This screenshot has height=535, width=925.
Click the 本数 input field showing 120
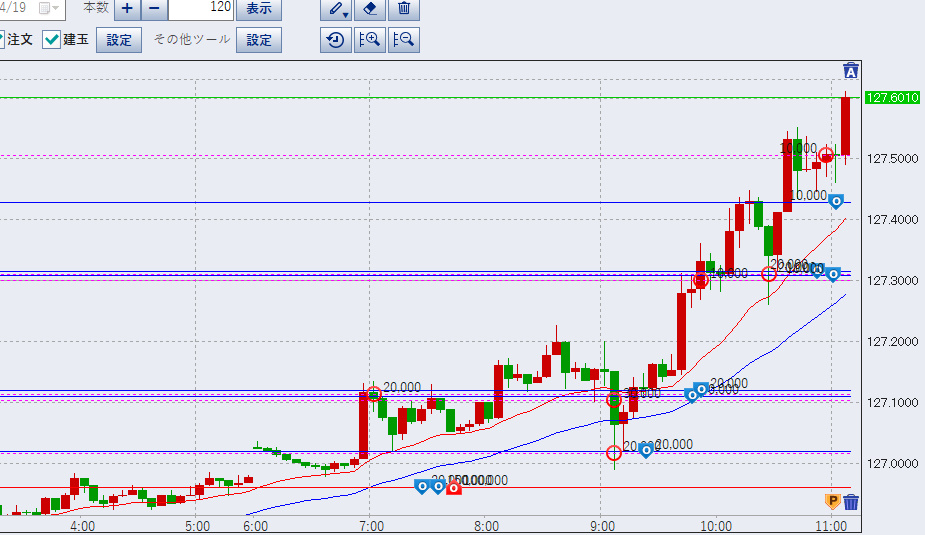click(200, 9)
